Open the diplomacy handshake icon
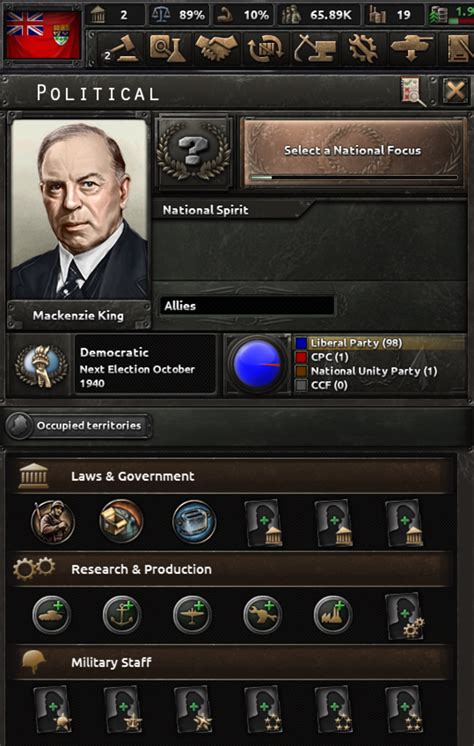The width and height of the screenshot is (474, 746). click(x=217, y=49)
